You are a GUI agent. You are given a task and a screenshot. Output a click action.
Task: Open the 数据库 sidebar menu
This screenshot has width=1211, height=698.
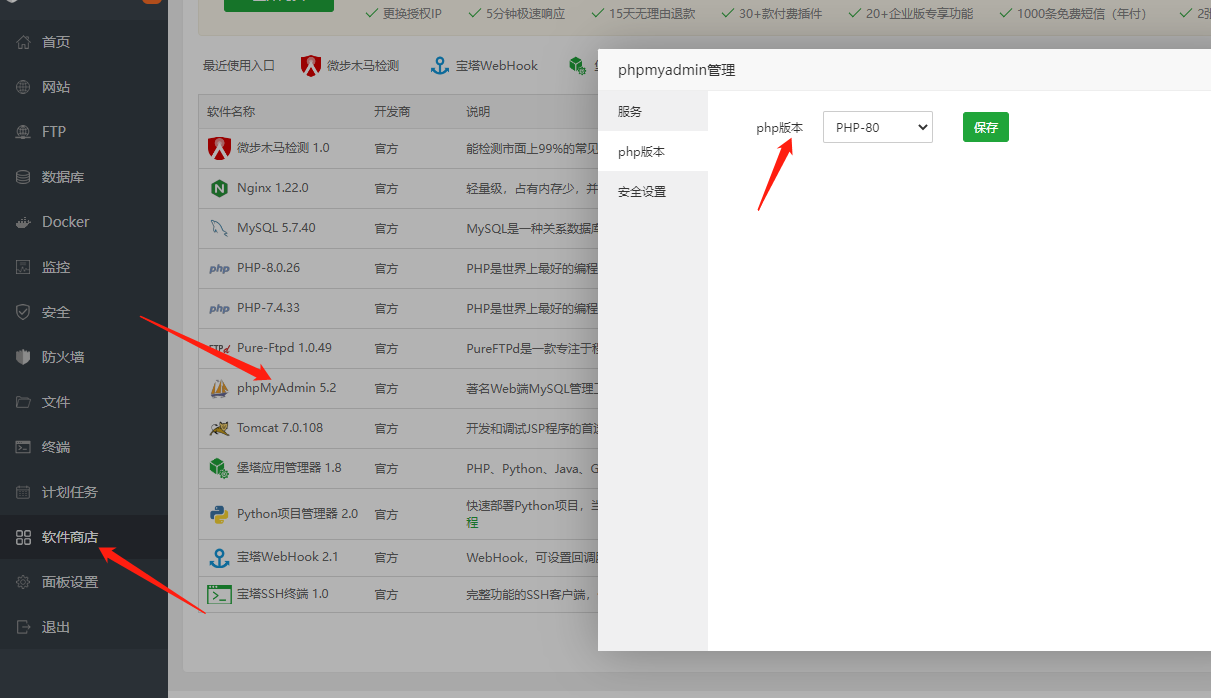point(84,177)
